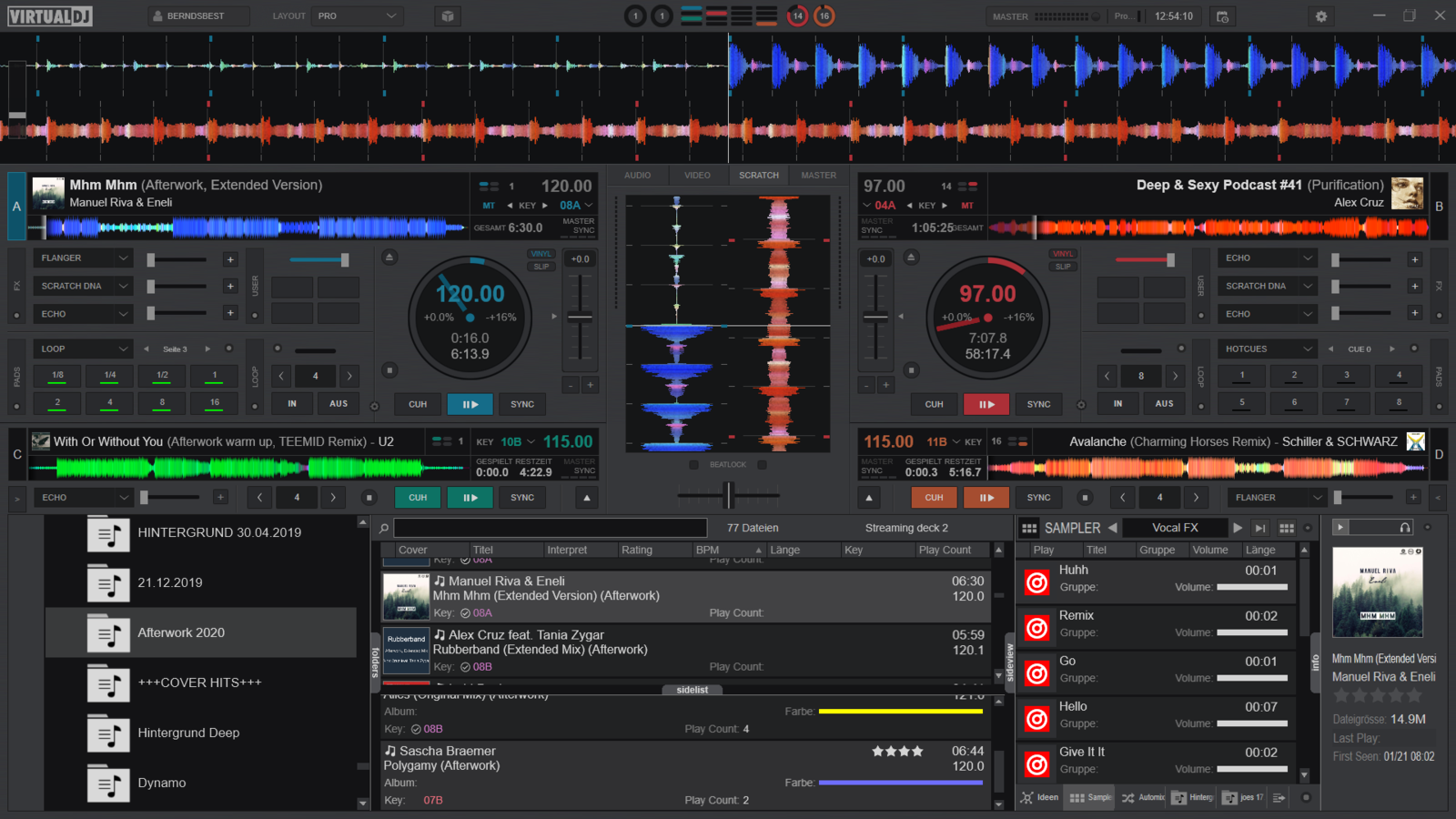Open deck B HOTCUES pads dropdown
This screenshot has width=1456, height=819.
tap(1269, 349)
